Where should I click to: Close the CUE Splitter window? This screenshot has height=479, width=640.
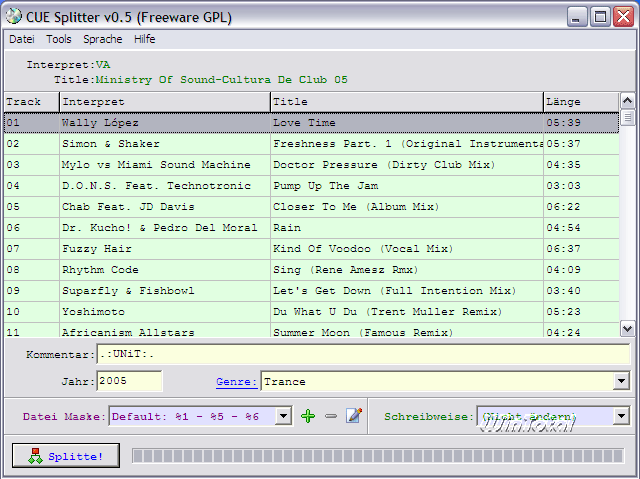pyautogui.click(x=623, y=17)
